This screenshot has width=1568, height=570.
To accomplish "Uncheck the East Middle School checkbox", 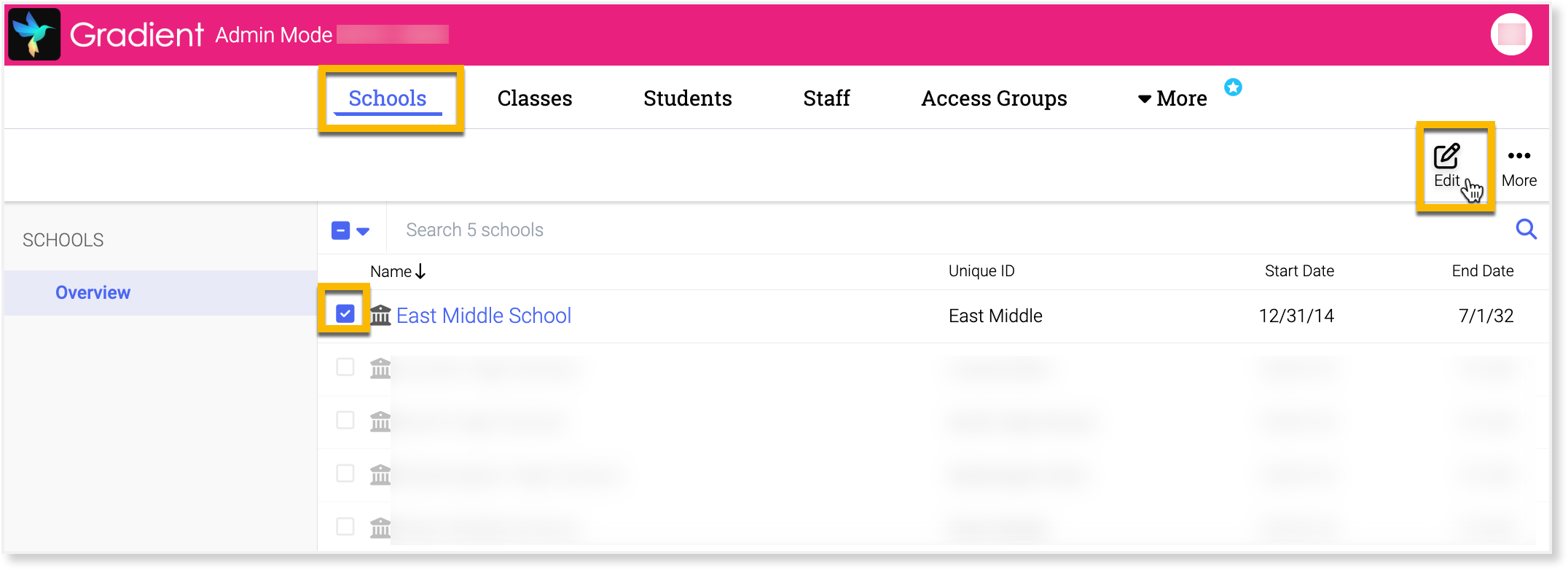I will 345,313.
